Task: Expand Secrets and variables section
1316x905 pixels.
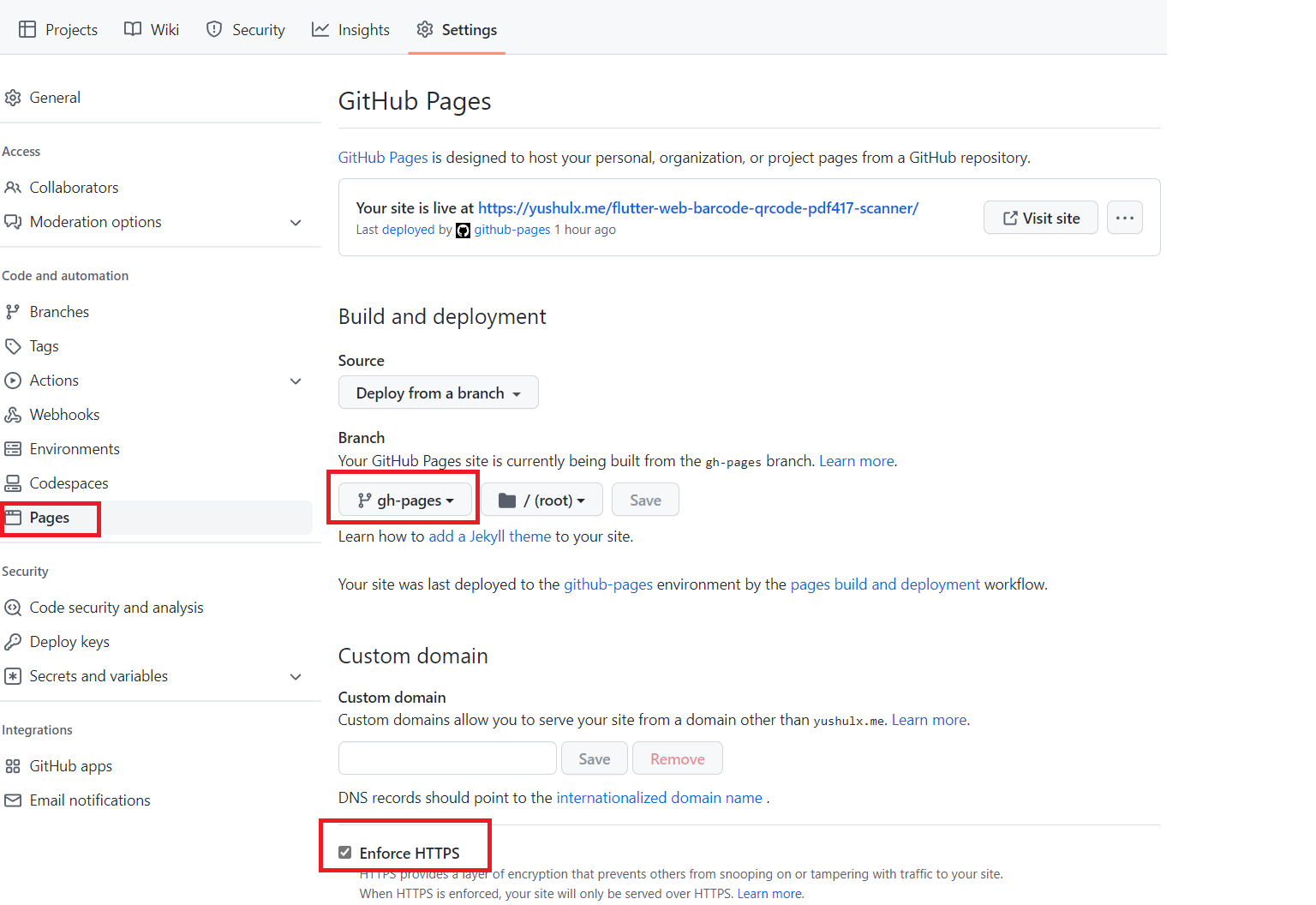Action: [x=296, y=677]
